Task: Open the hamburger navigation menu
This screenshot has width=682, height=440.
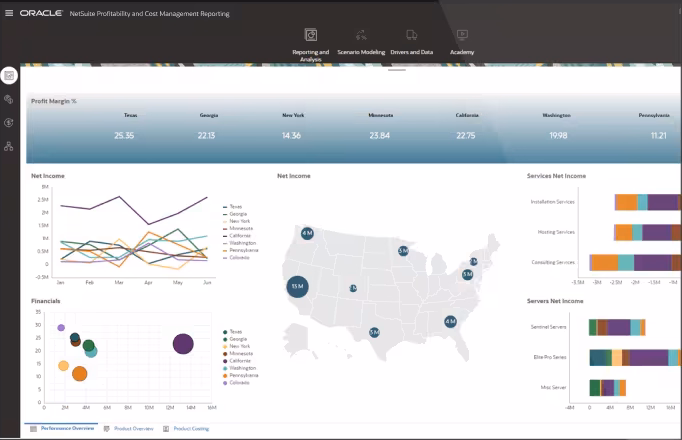Action: click(x=10, y=14)
